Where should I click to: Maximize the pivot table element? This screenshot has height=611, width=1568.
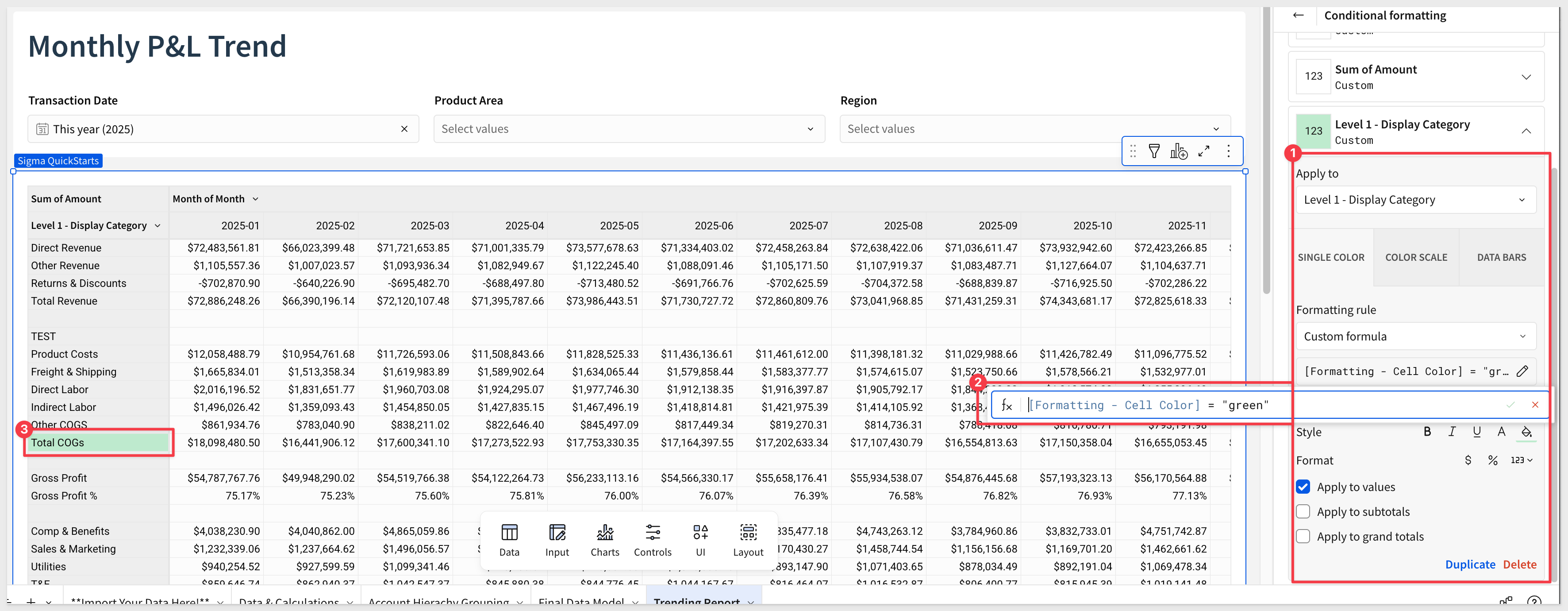(x=1204, y=151)
